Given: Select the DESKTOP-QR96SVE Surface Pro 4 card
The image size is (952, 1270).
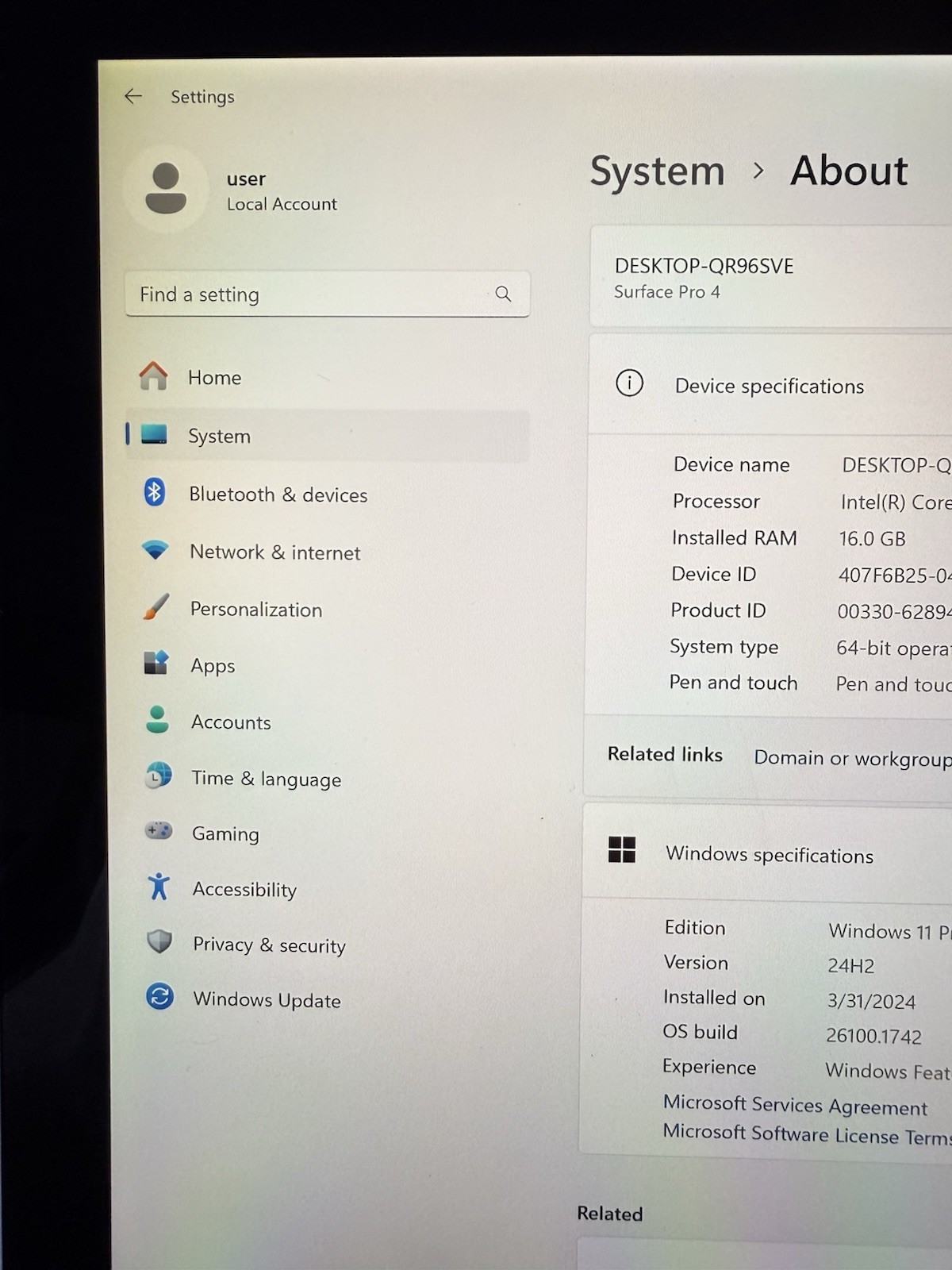Looking at the screenshot, I should coord(770,276).
